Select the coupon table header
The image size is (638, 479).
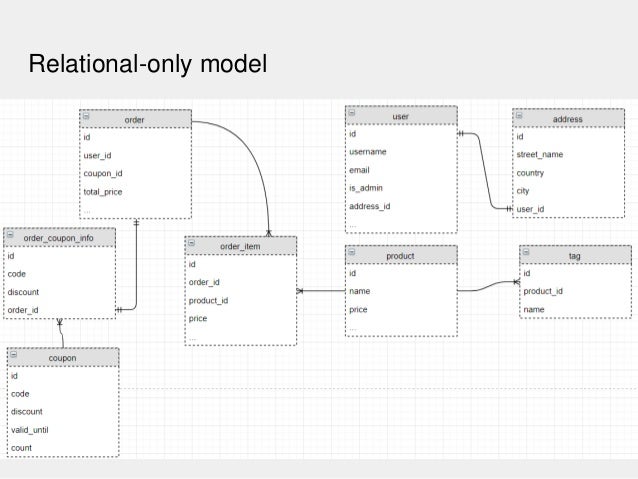click(63, 357)
